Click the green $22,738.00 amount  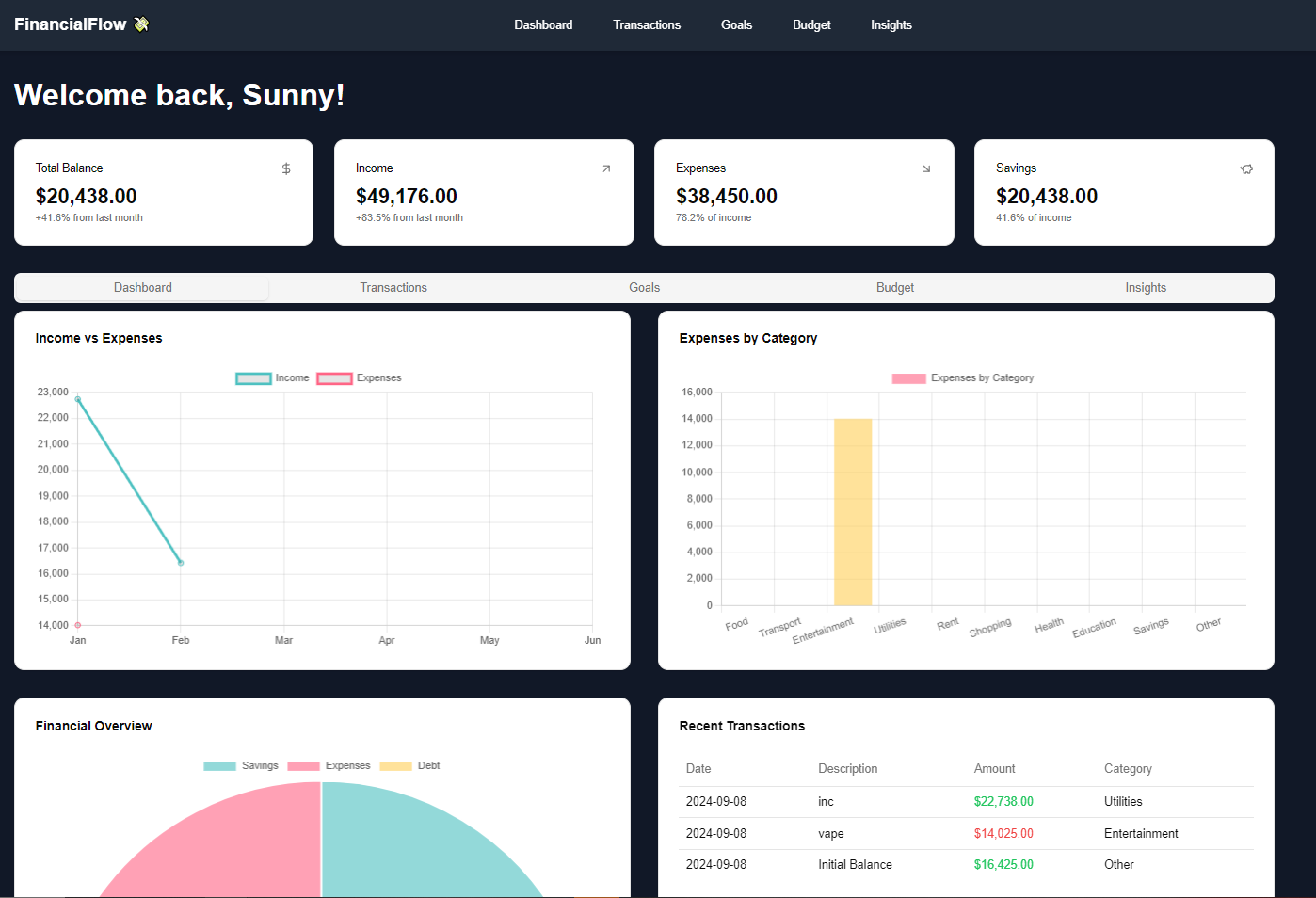point(1003,801)
